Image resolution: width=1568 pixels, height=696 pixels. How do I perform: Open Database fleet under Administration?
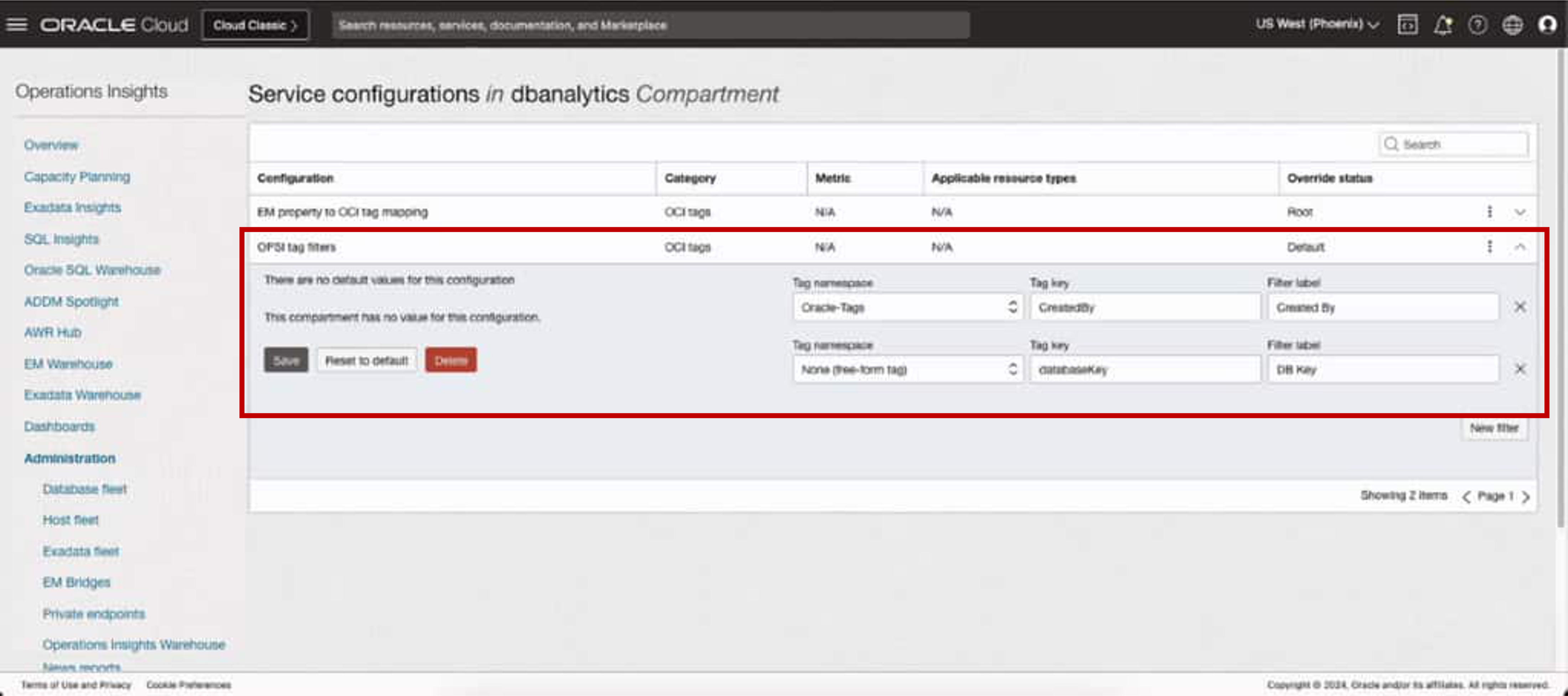(84, 489)
